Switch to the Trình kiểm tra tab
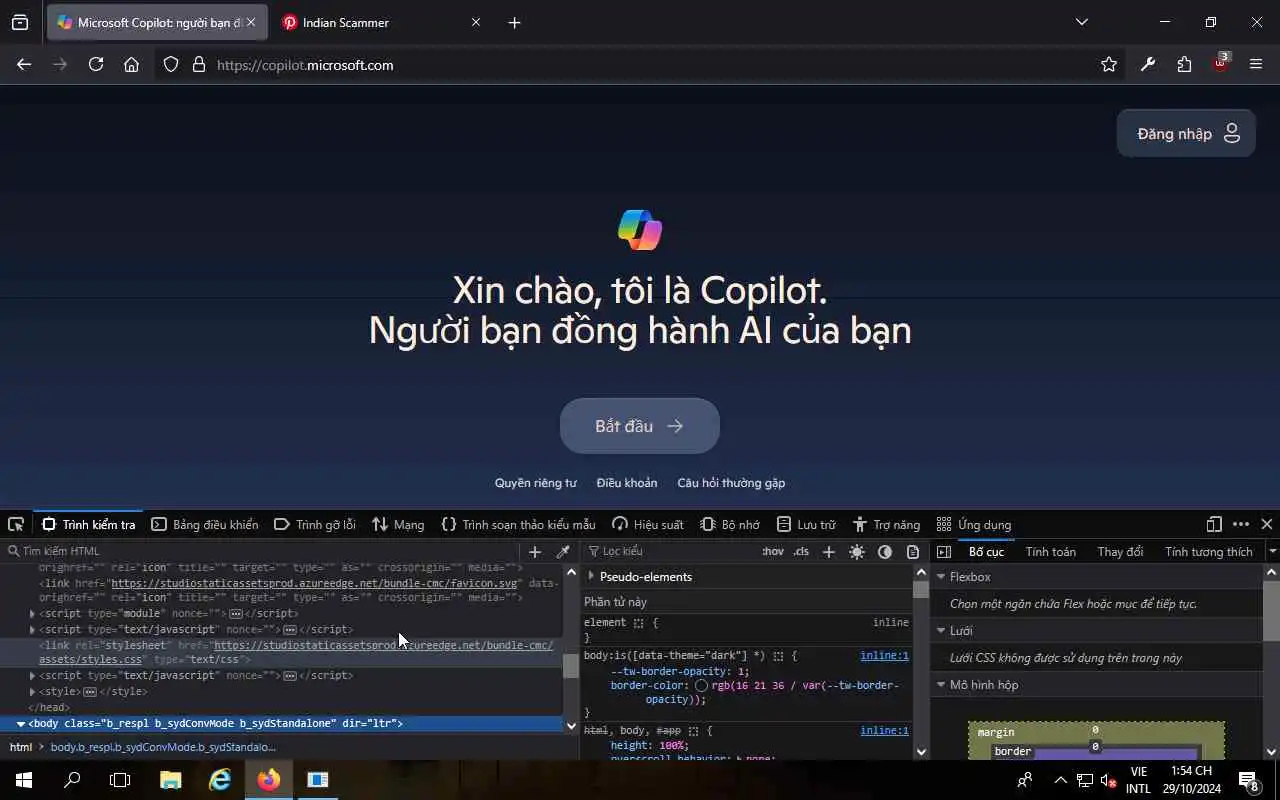 (x=89, y=524)
